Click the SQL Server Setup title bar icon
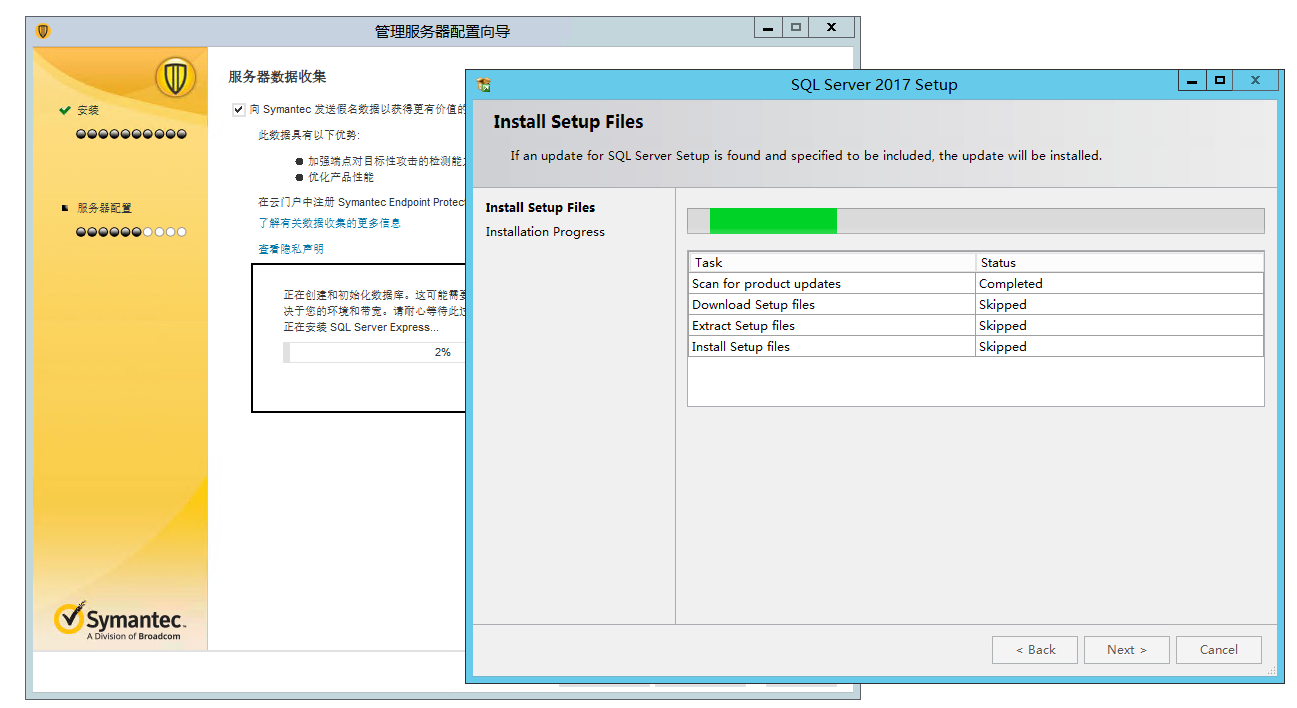Screen dimensions: 1297x708 [484, 85]
